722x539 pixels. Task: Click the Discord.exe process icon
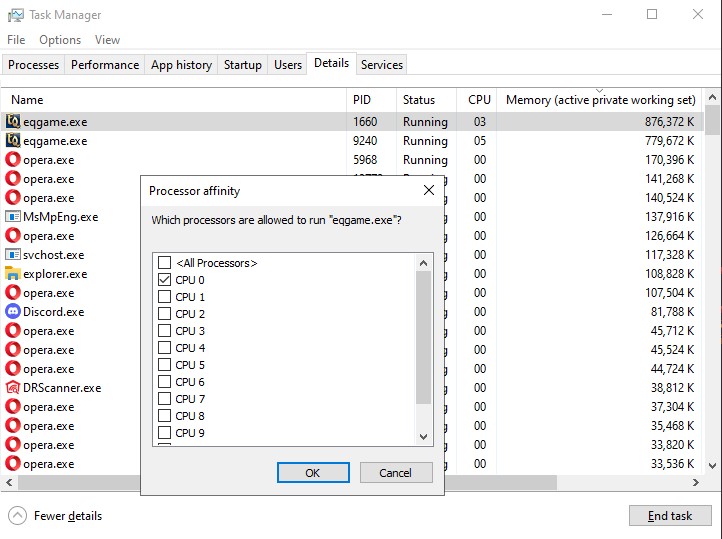13,312
